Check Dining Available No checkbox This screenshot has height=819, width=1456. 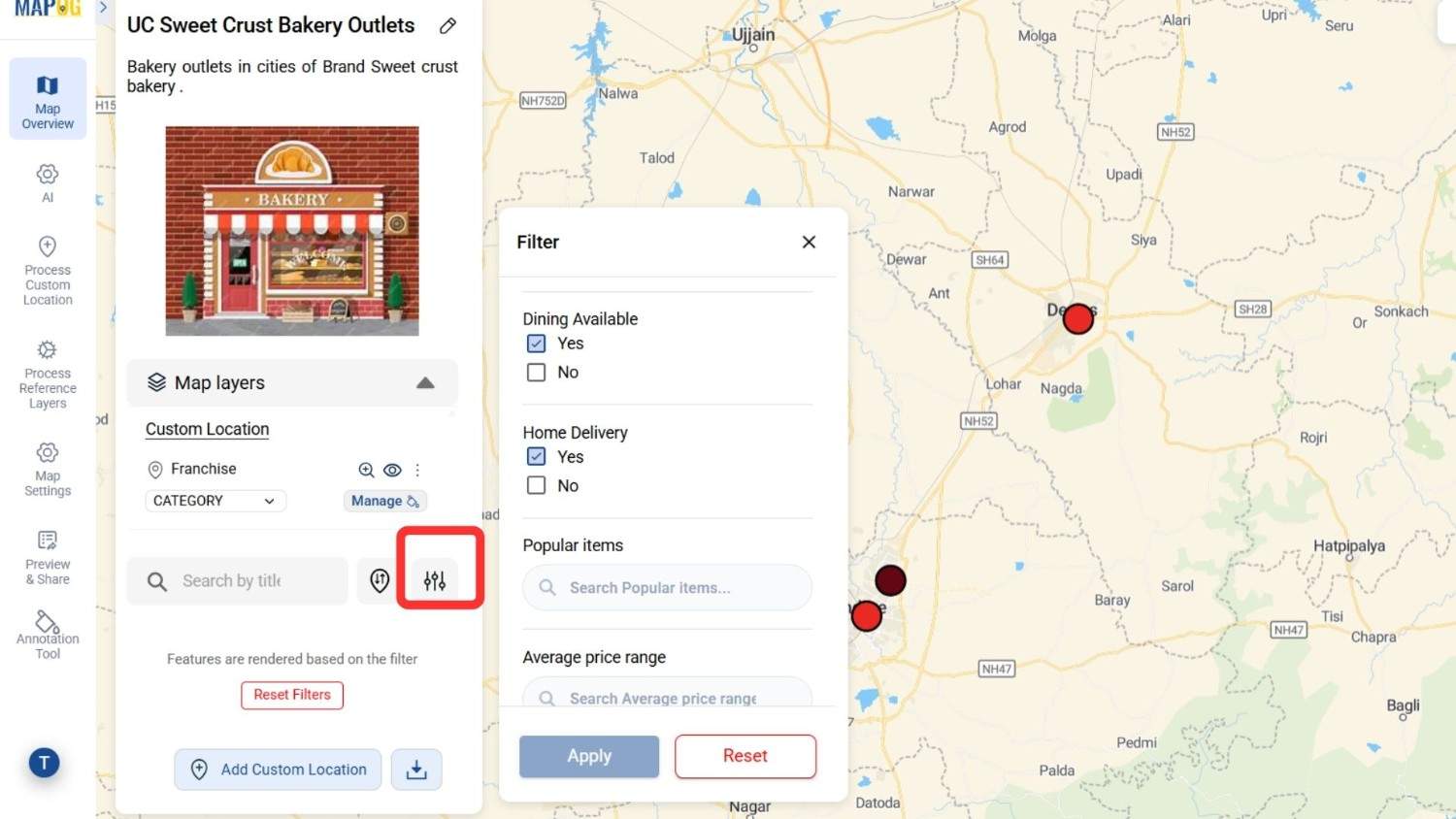coord(536,372)
